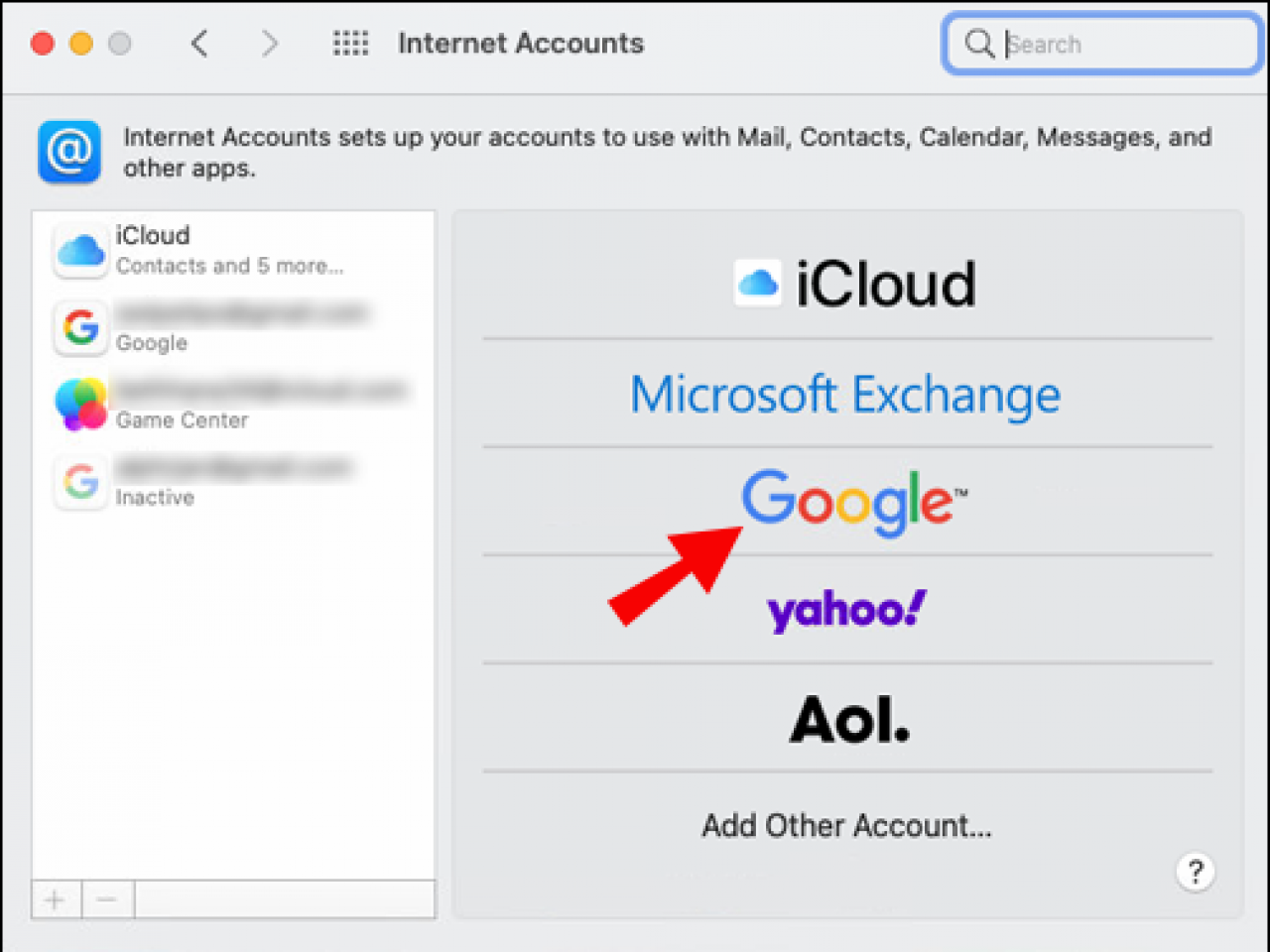Go forward with the right chevron
The height and width of the screenshot is (952, 1270).
pyautogui.click(x=269, y=44)
